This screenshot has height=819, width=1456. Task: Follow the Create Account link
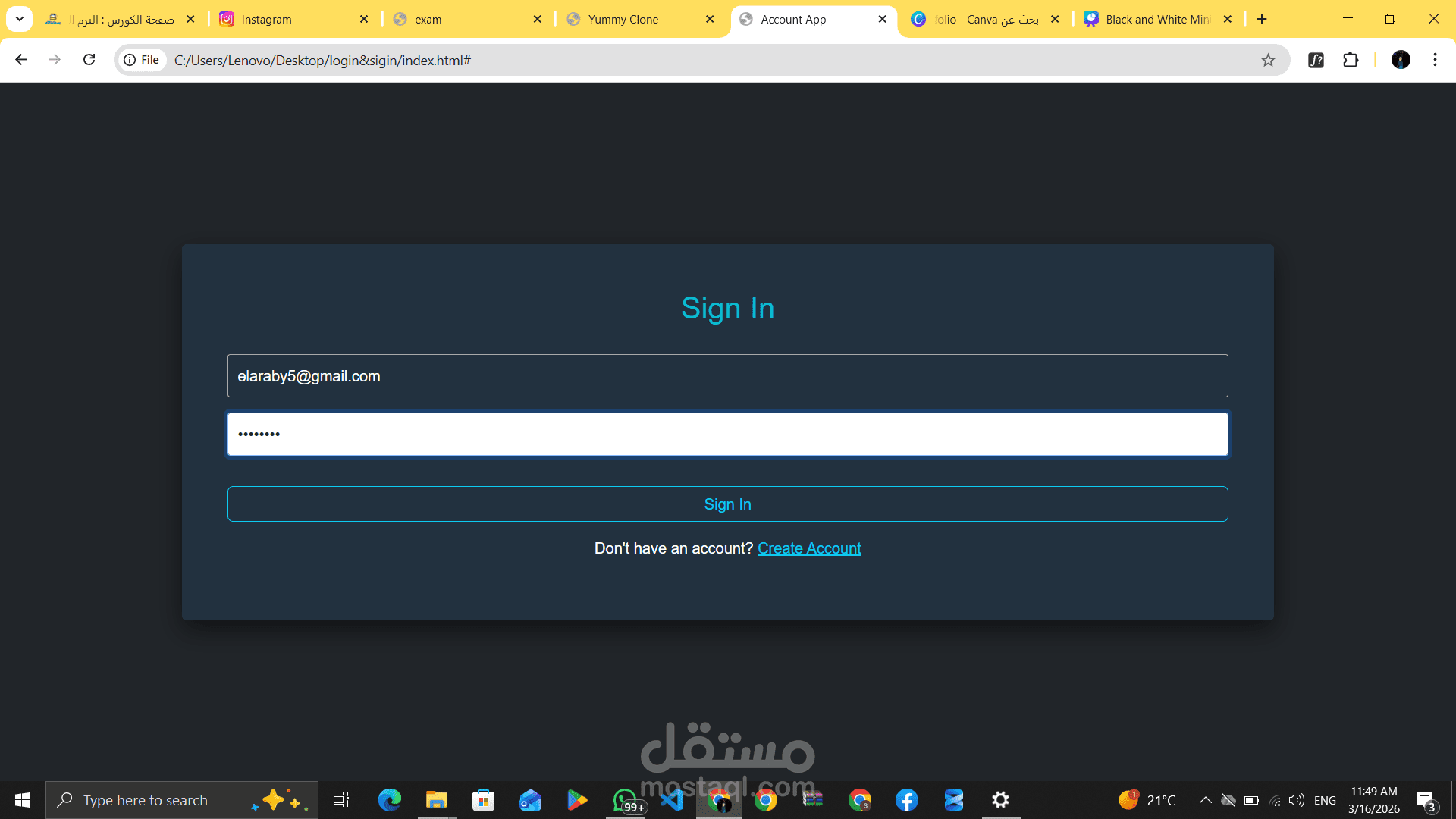click(809, 548)
